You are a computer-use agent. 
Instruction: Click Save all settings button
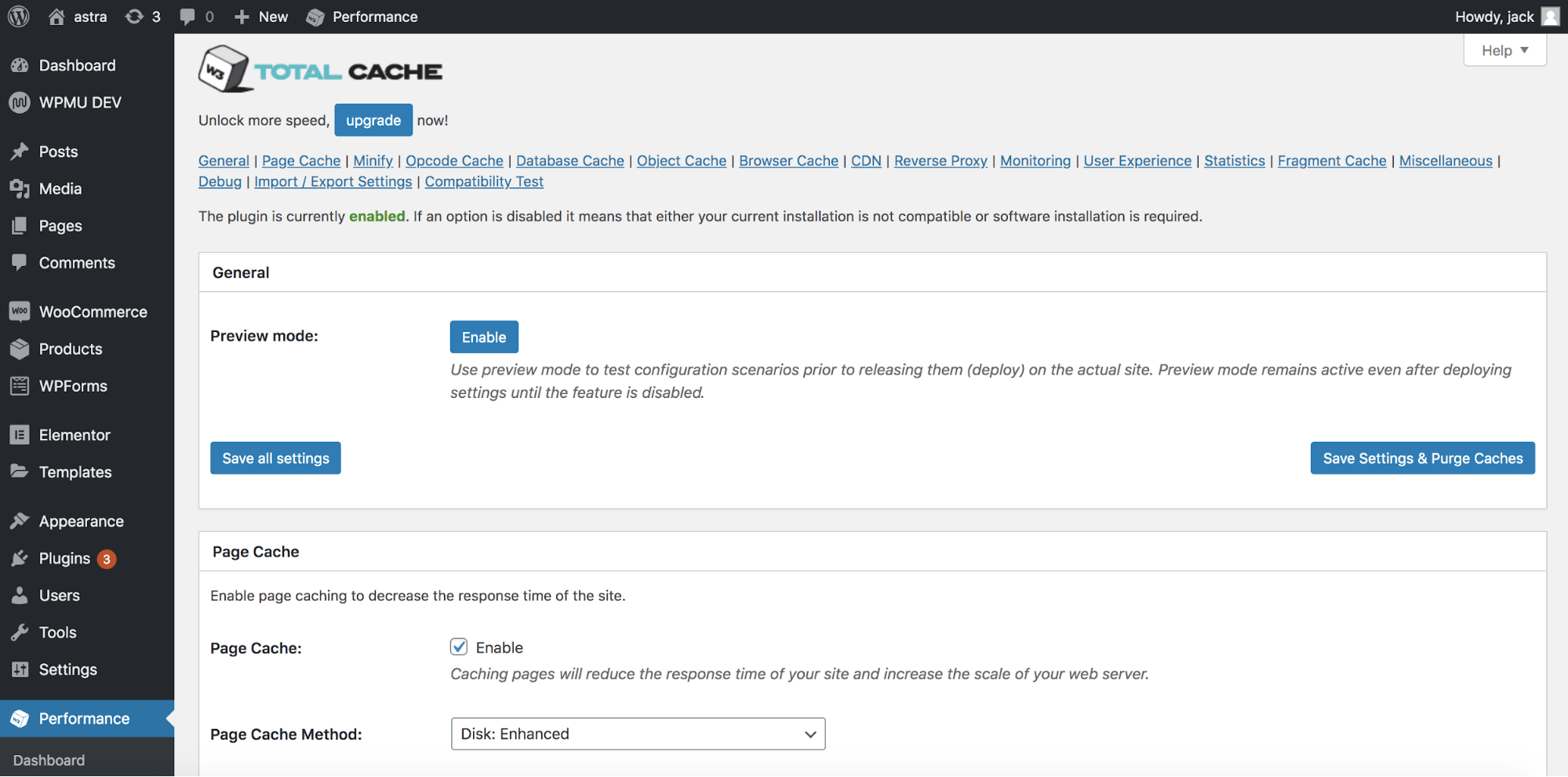point(275,458)
